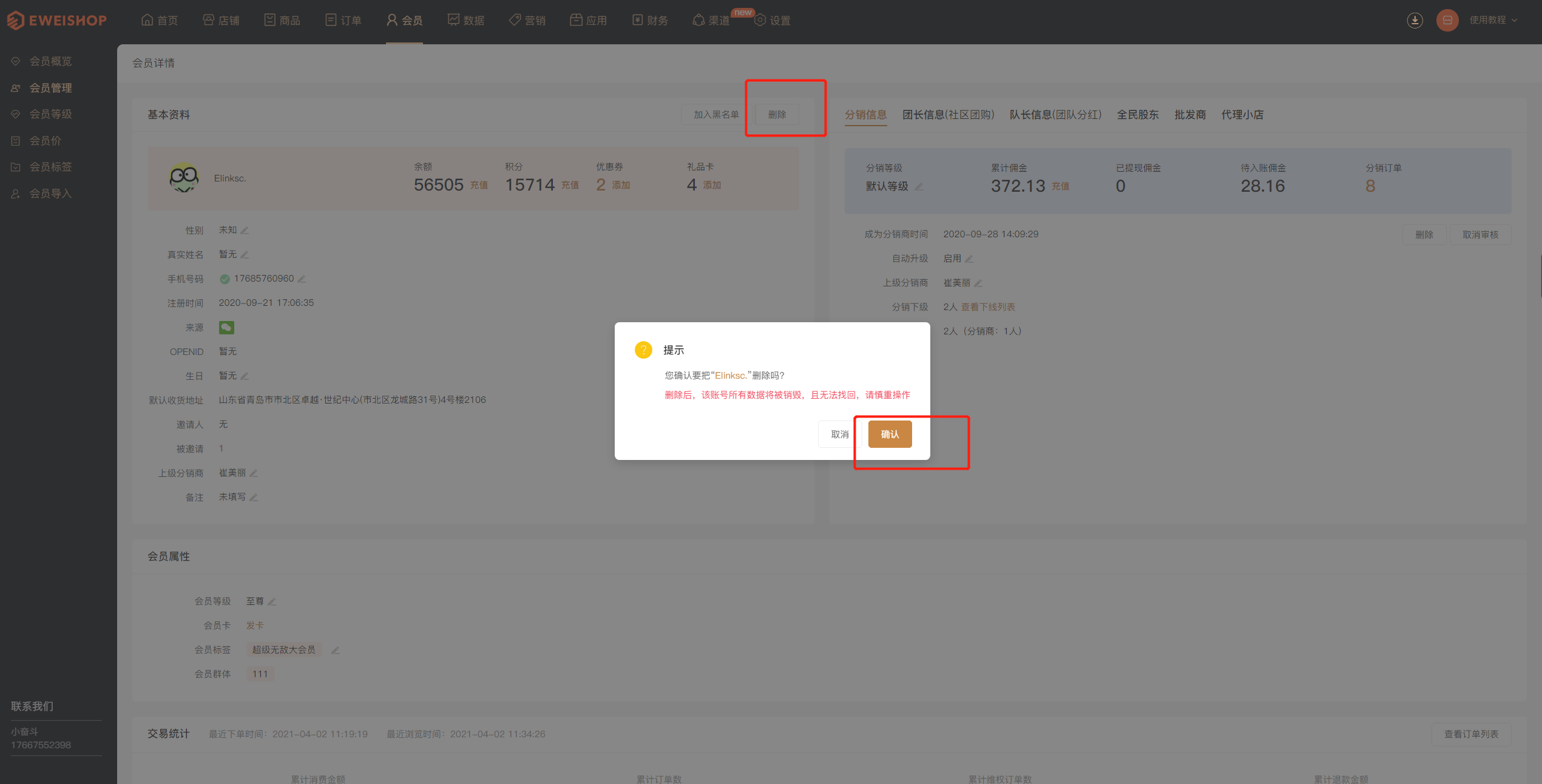The width and height of the screenshot is (1542, 784).
Task: Edit real name pencil icon in 真实姓名 row
Action: point(245,255)
